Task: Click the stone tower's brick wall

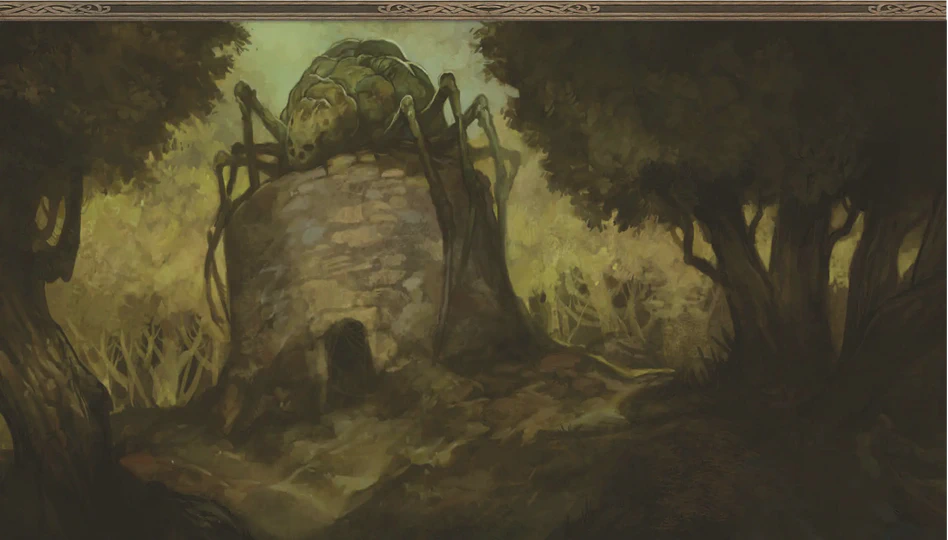Action: pyautogui.click(x=330, y=250)
